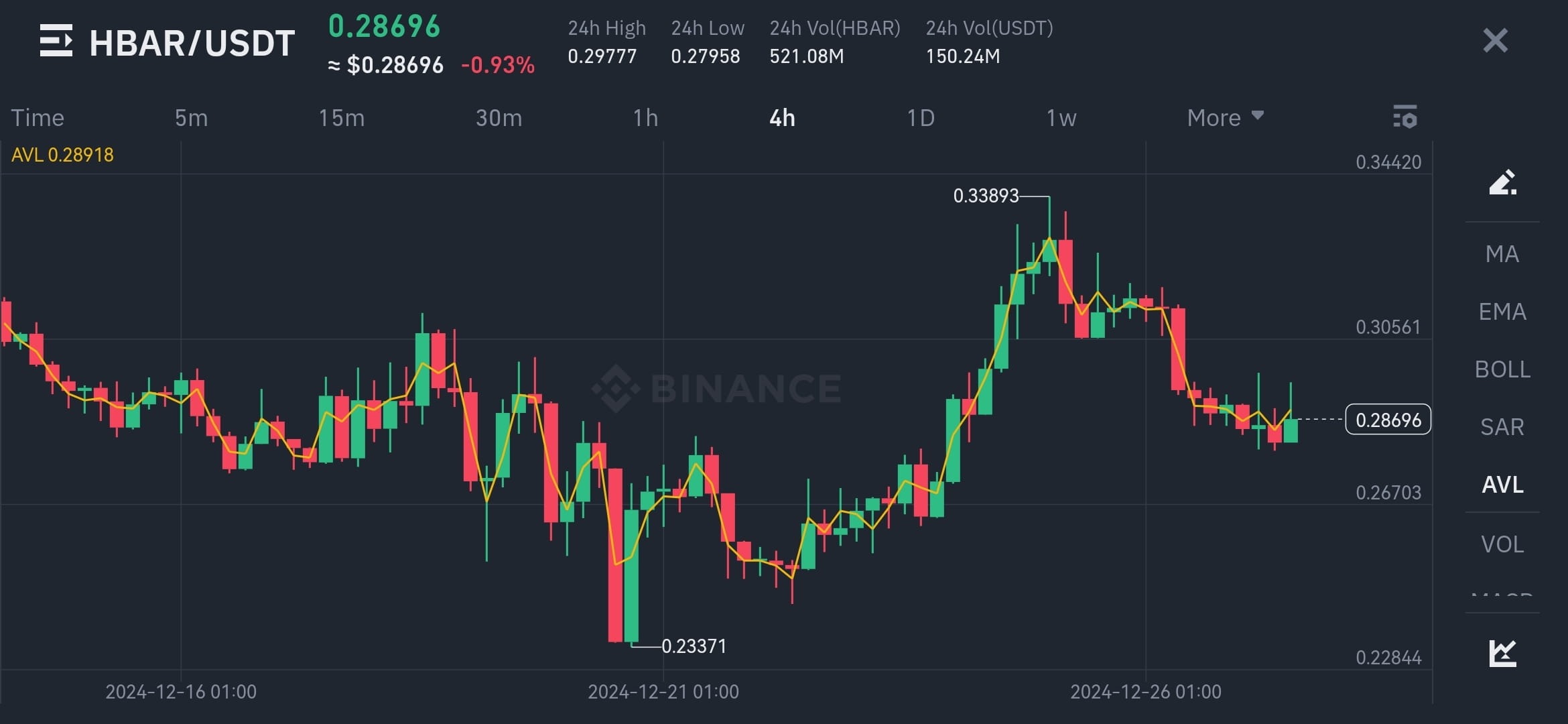This screenshot has height=724, width=1568.
Task: Select the 1D interval
Action: (921, 118)
